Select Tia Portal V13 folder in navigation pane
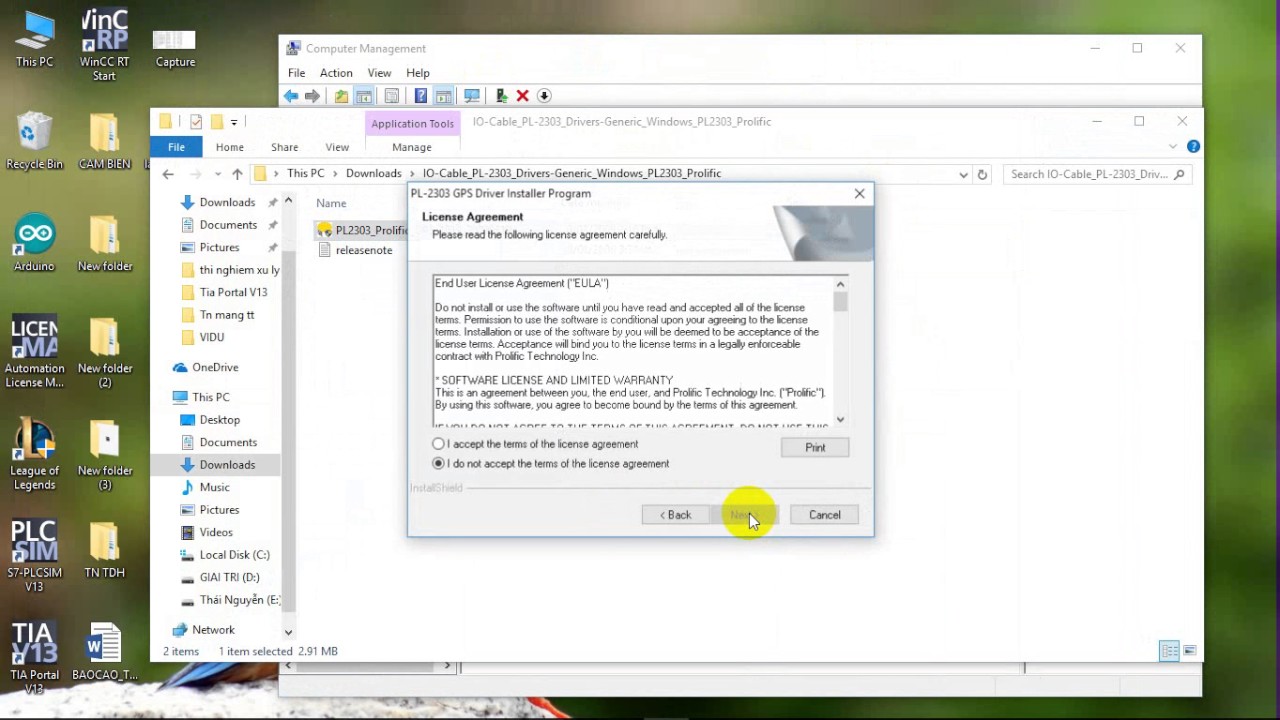Screen dimensions: 1280x720 [x=233, y=292]
